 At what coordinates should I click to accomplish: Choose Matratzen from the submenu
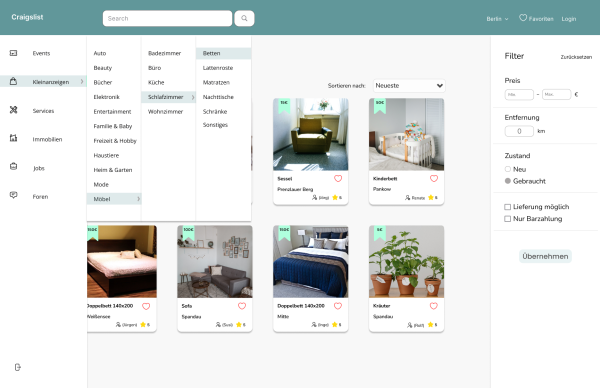click(x=216, y=83)
